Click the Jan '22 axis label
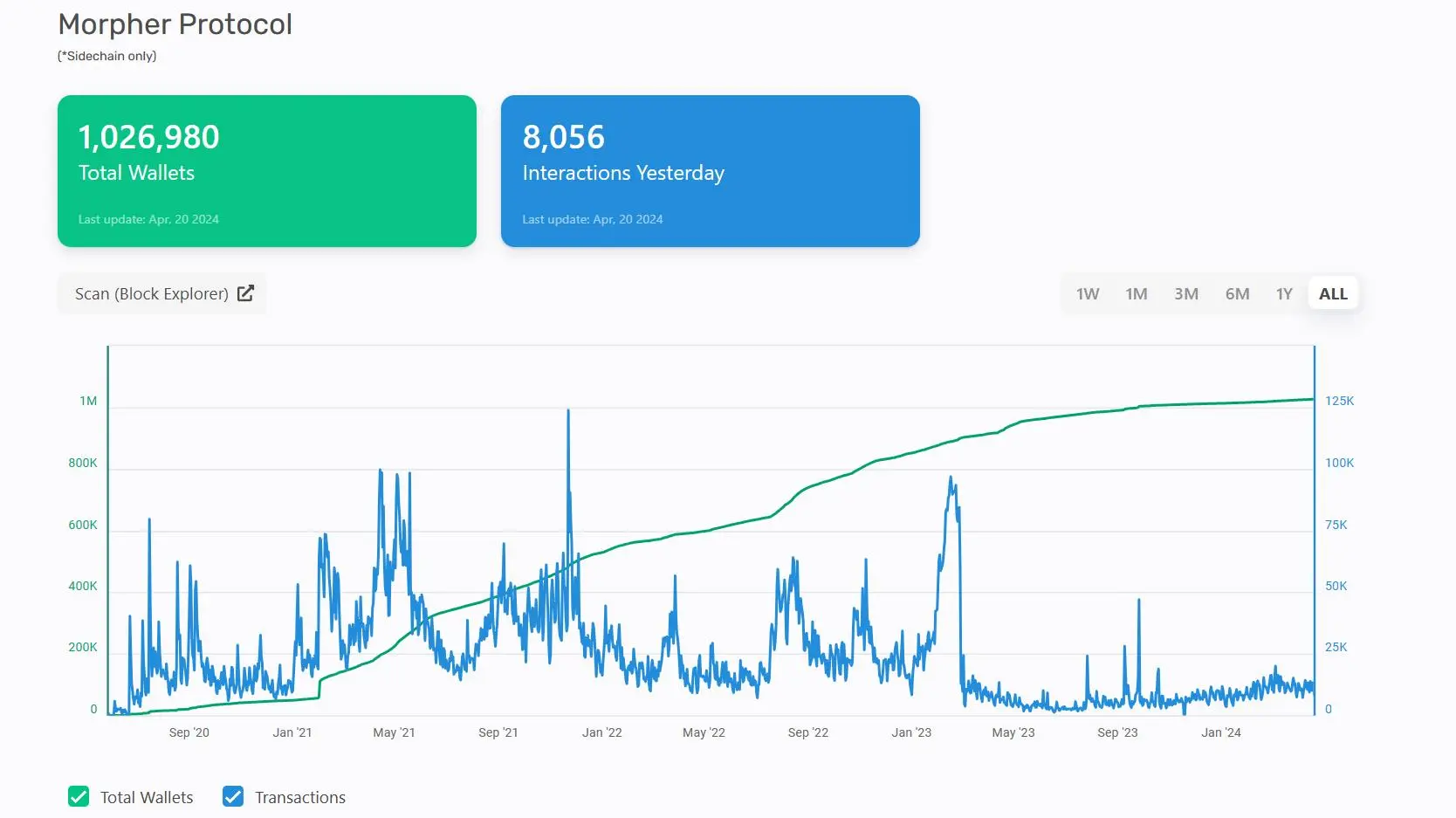This screenshot has height=818, width=1456. tap(602, 732)
